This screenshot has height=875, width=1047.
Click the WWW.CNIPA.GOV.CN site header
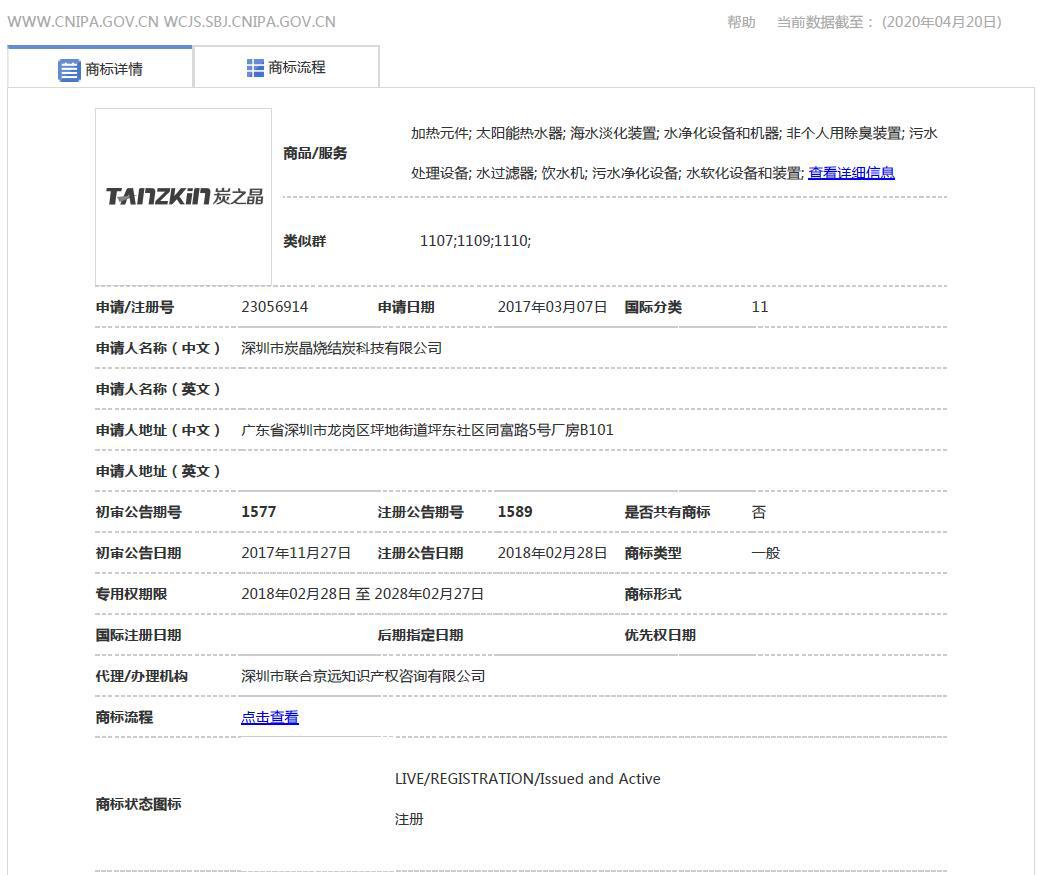(85, 20)
